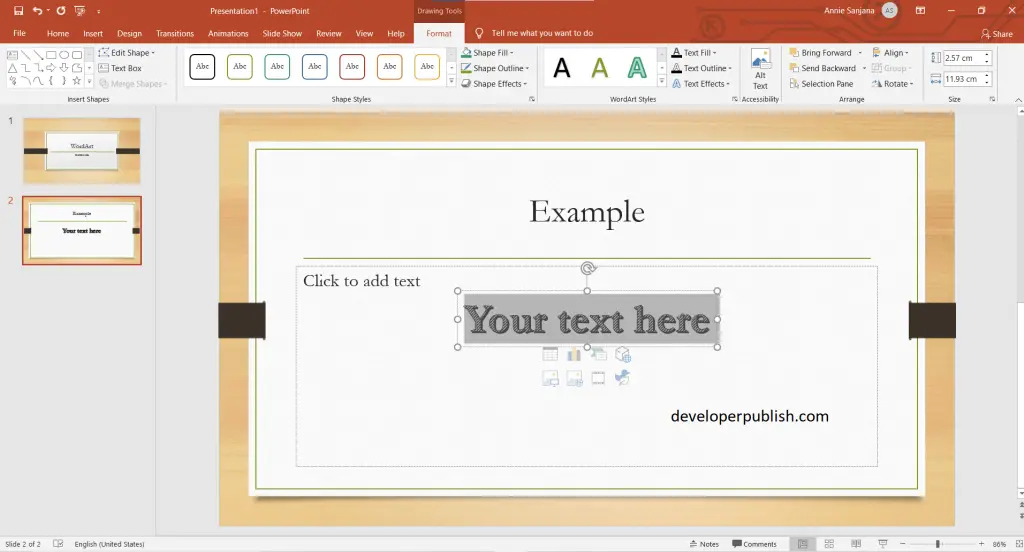
Task: Open Shape Effects dropdown
Action: point(494,84)
